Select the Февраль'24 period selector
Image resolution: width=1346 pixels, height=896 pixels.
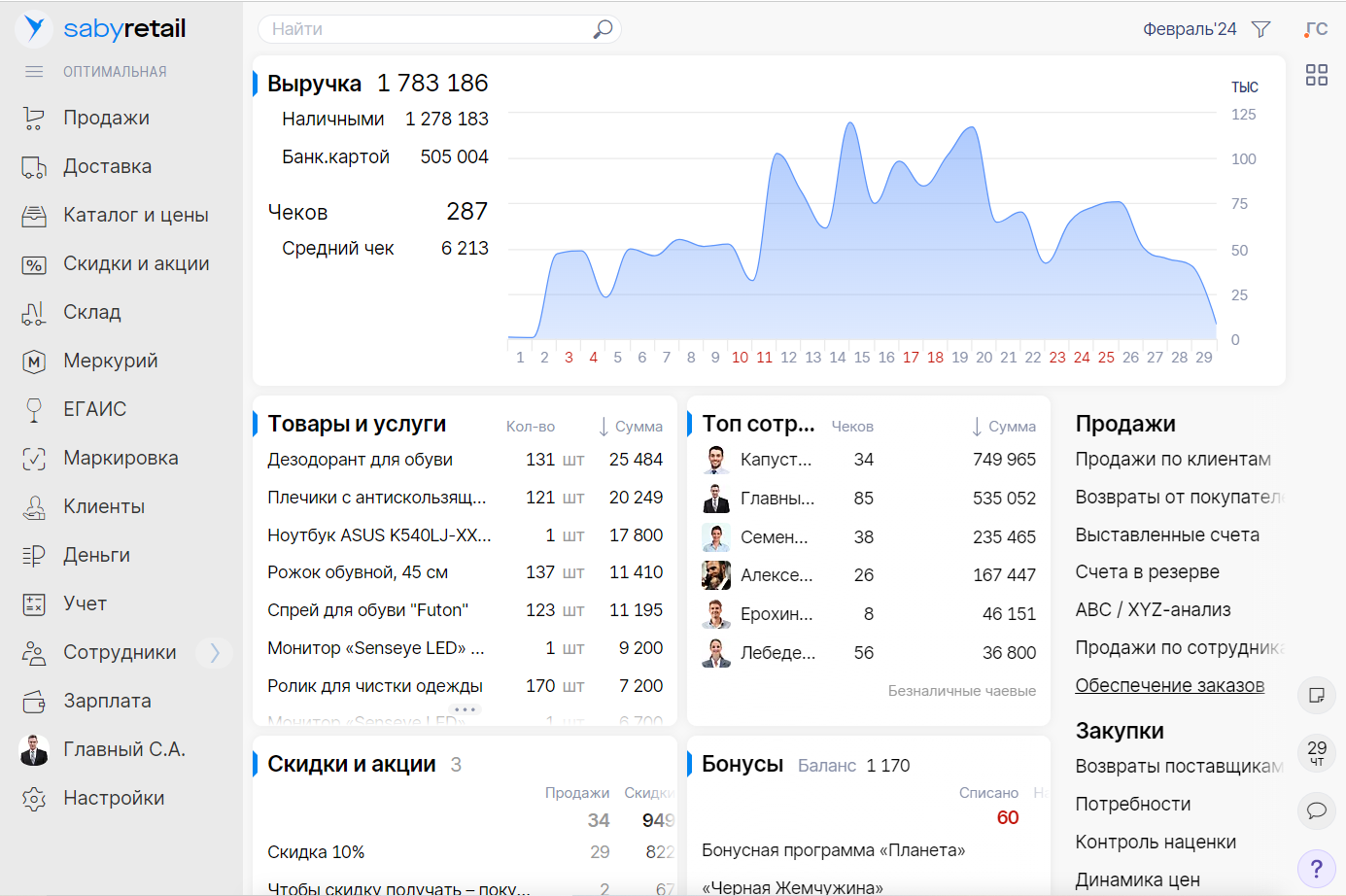[x=1189, y=29]
